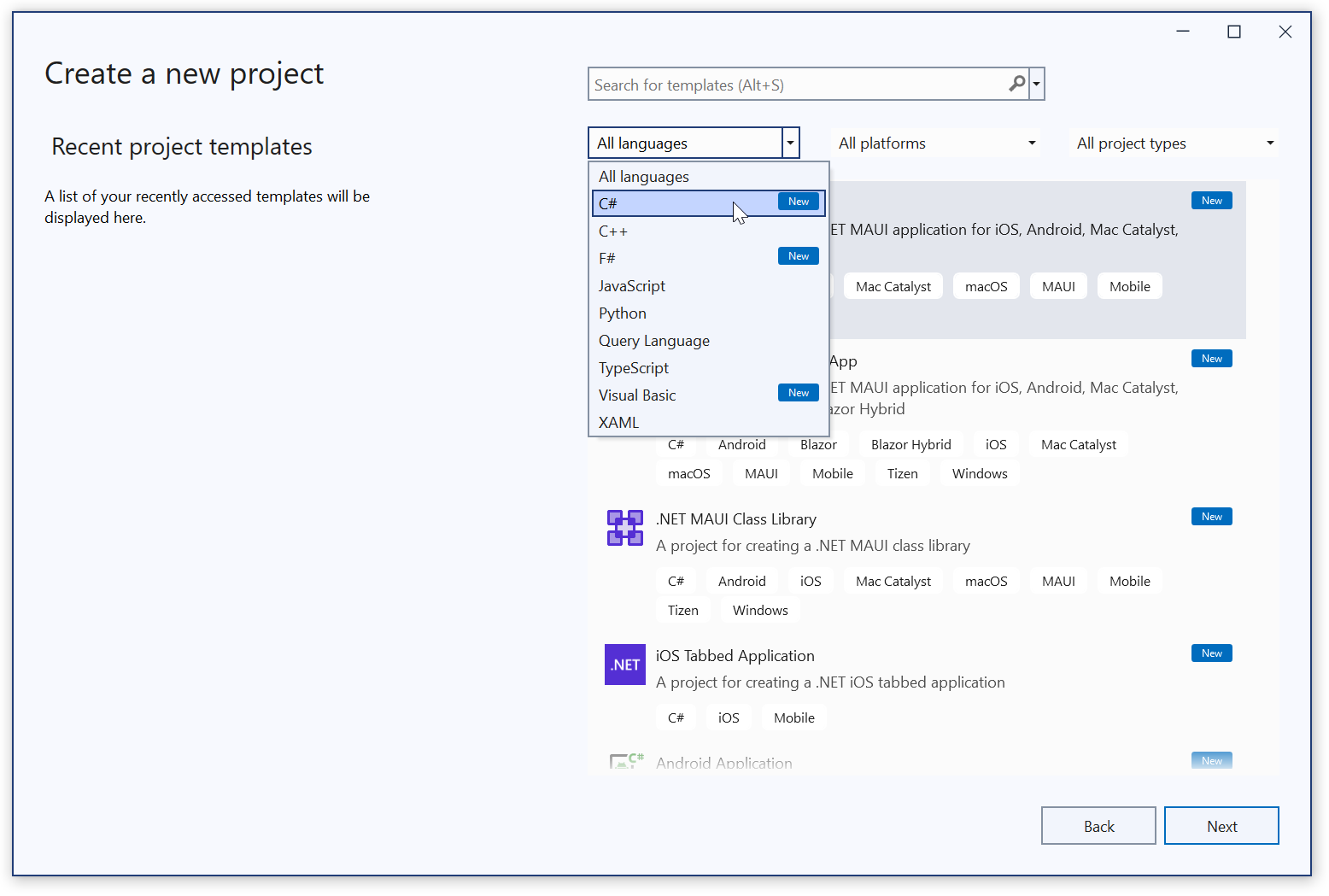The height and width of the screenshot is (896, 1329).
Task: Click Android tag under Class Library template
Action: 741,582
